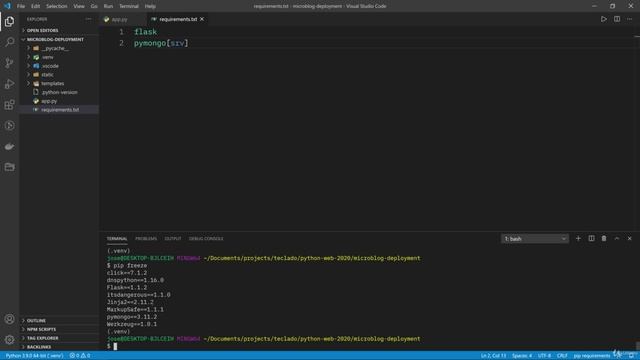Open the Edit menu
This screenshot has width=640, height=360.
(x=36, y=6)
